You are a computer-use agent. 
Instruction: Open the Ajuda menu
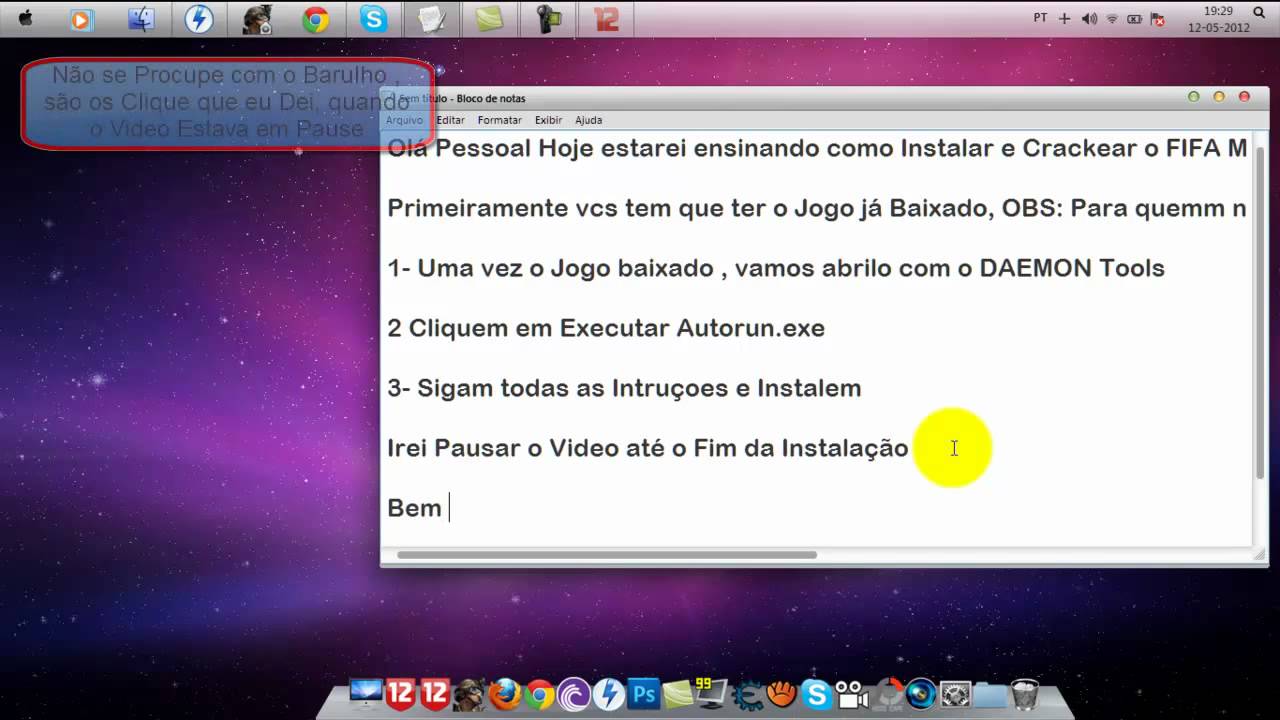588,120
